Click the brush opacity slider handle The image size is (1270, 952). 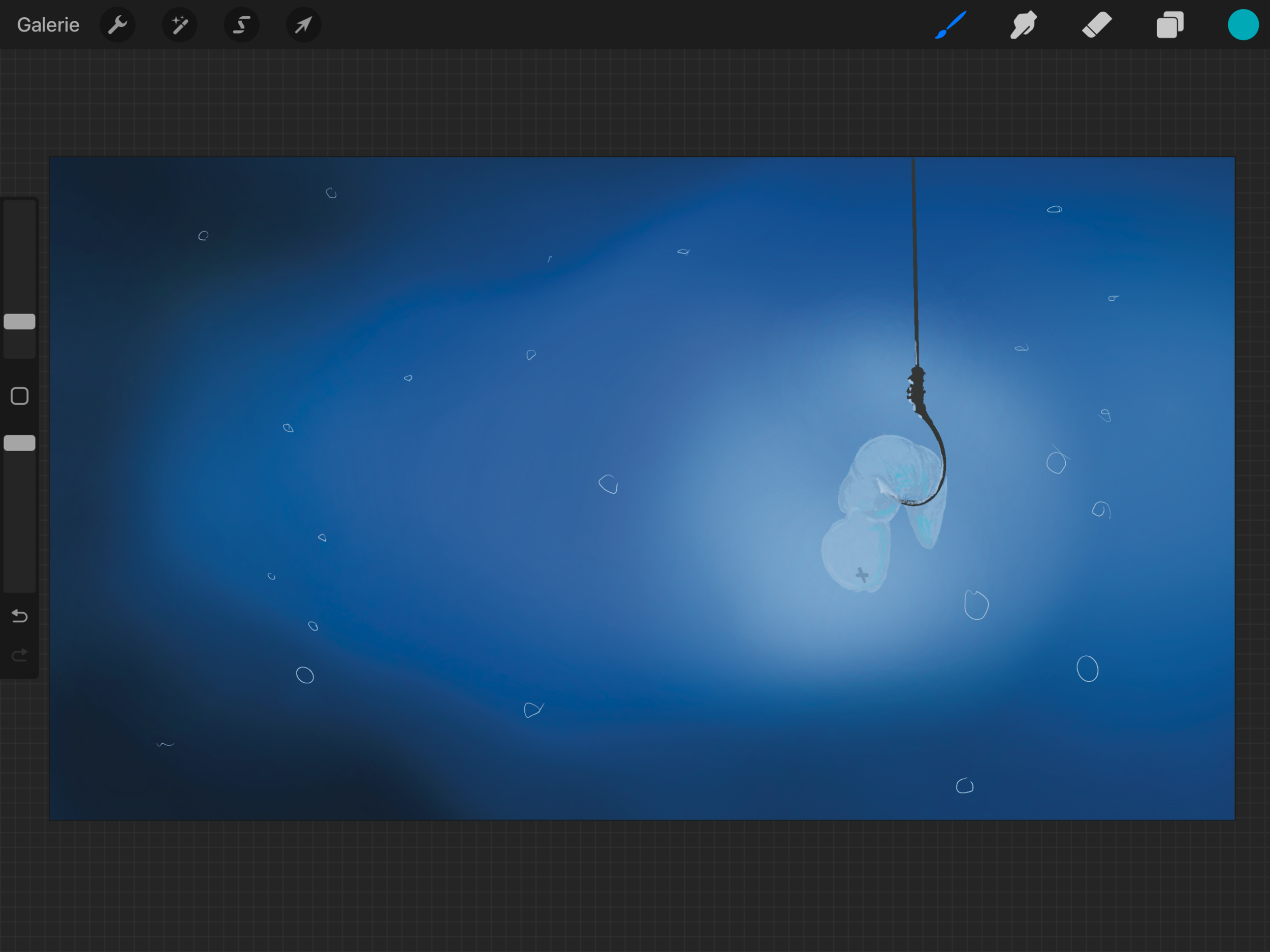(x=19, y=442)
